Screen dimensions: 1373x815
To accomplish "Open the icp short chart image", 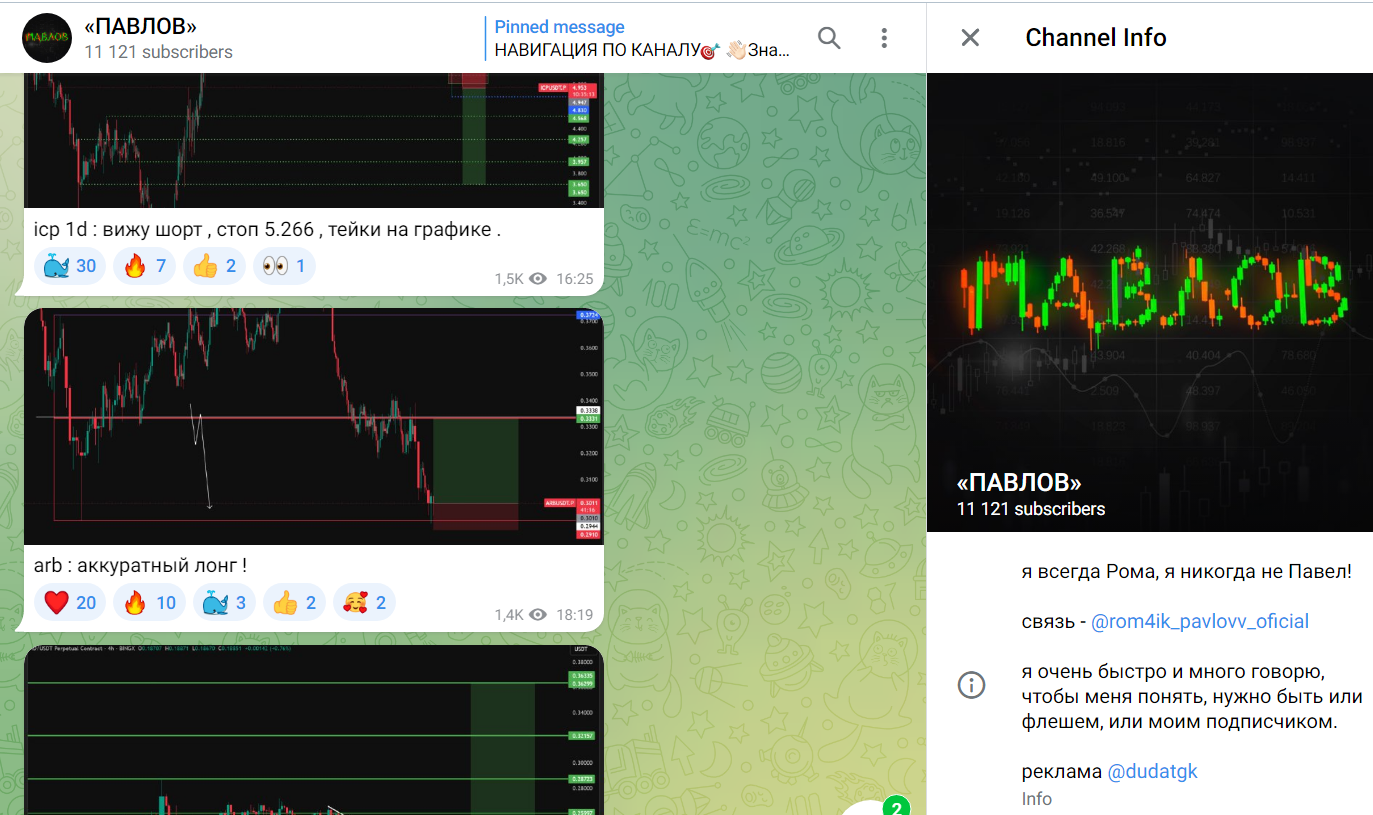I will (313, 140).
